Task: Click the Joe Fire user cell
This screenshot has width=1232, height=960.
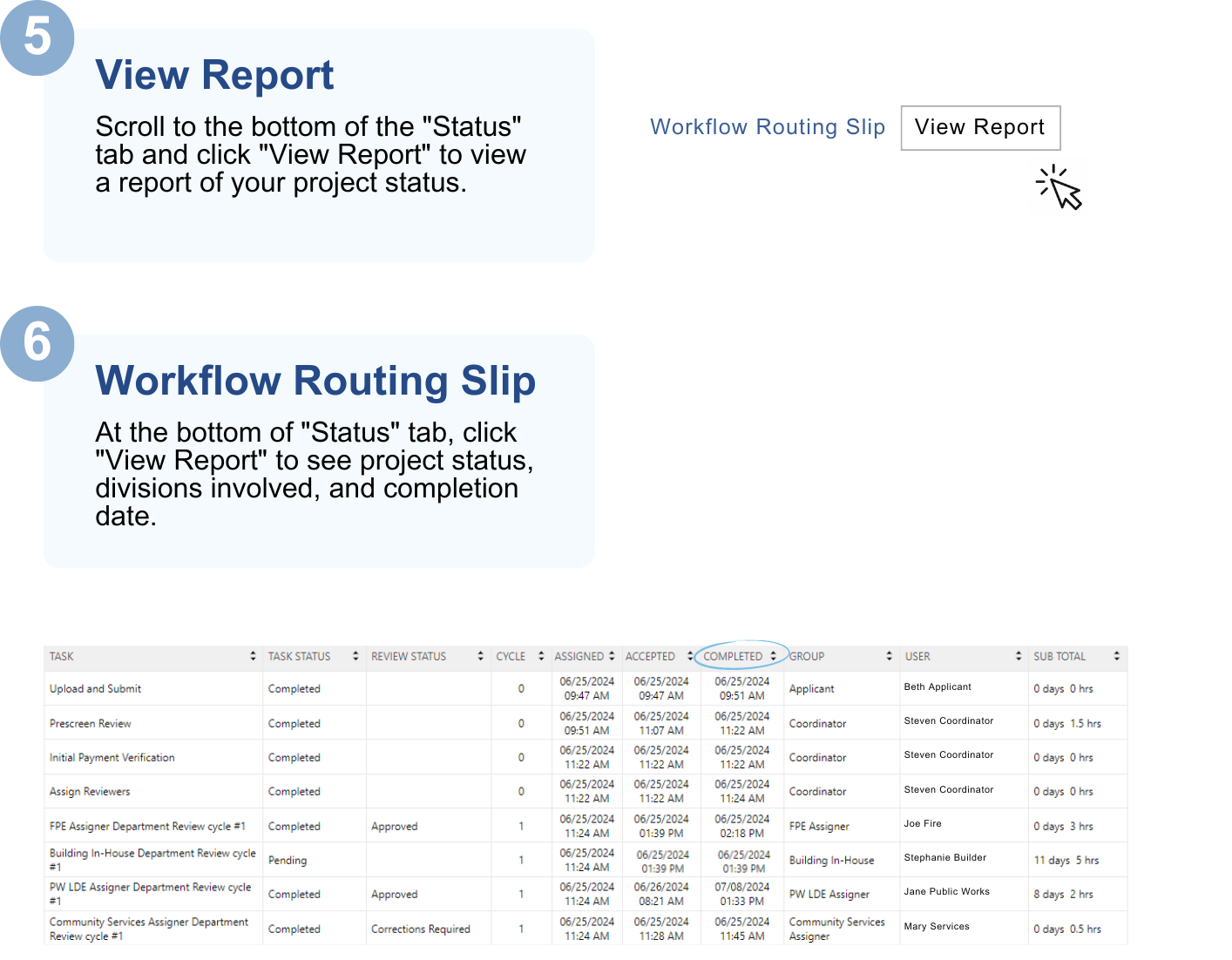Action: pos(923,824)
